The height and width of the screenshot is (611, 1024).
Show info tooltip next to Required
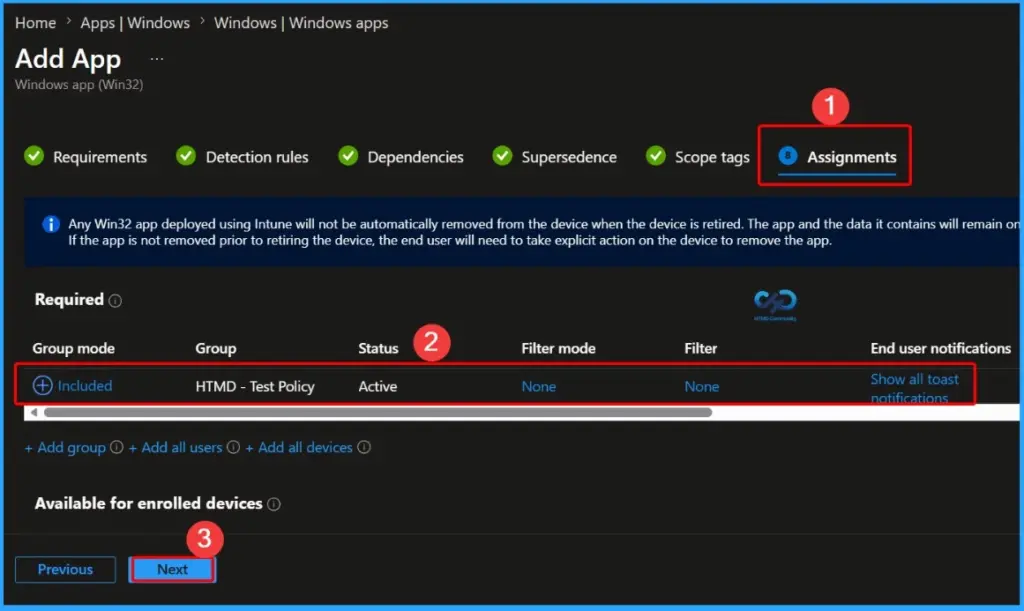click(115, 301)
